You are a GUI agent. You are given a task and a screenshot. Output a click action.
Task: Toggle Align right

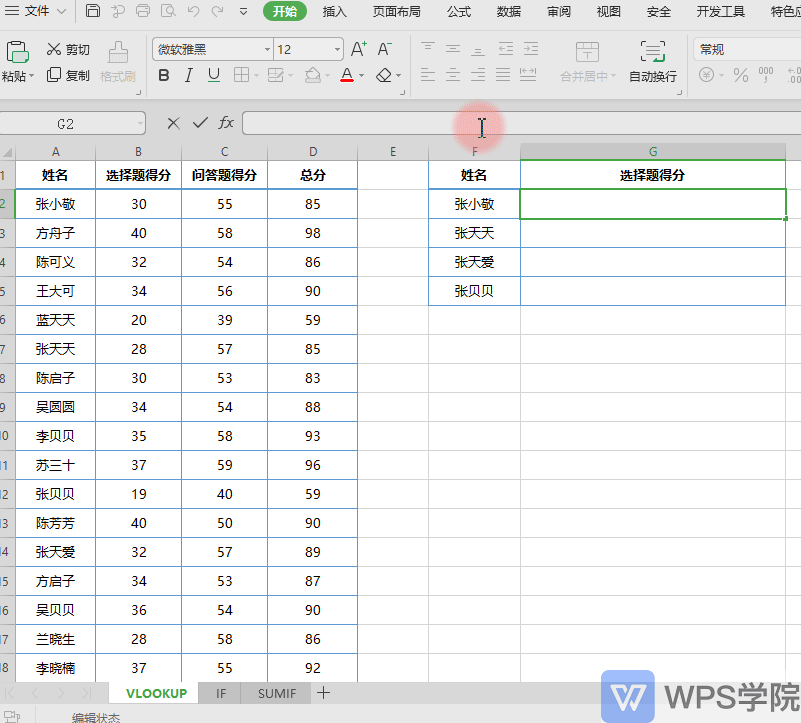click(x=478, y=76)
